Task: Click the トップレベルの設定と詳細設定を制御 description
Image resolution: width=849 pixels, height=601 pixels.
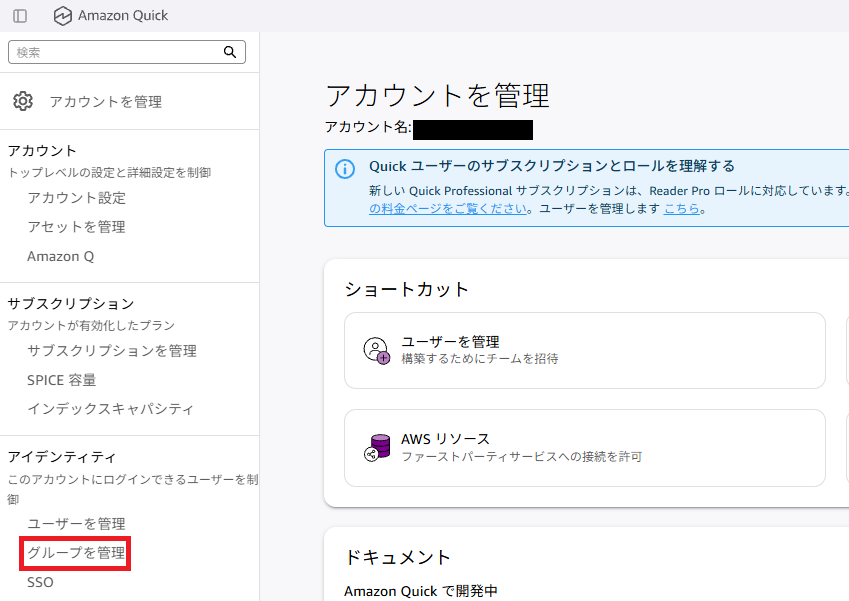Action: click(x=109, y=173)
